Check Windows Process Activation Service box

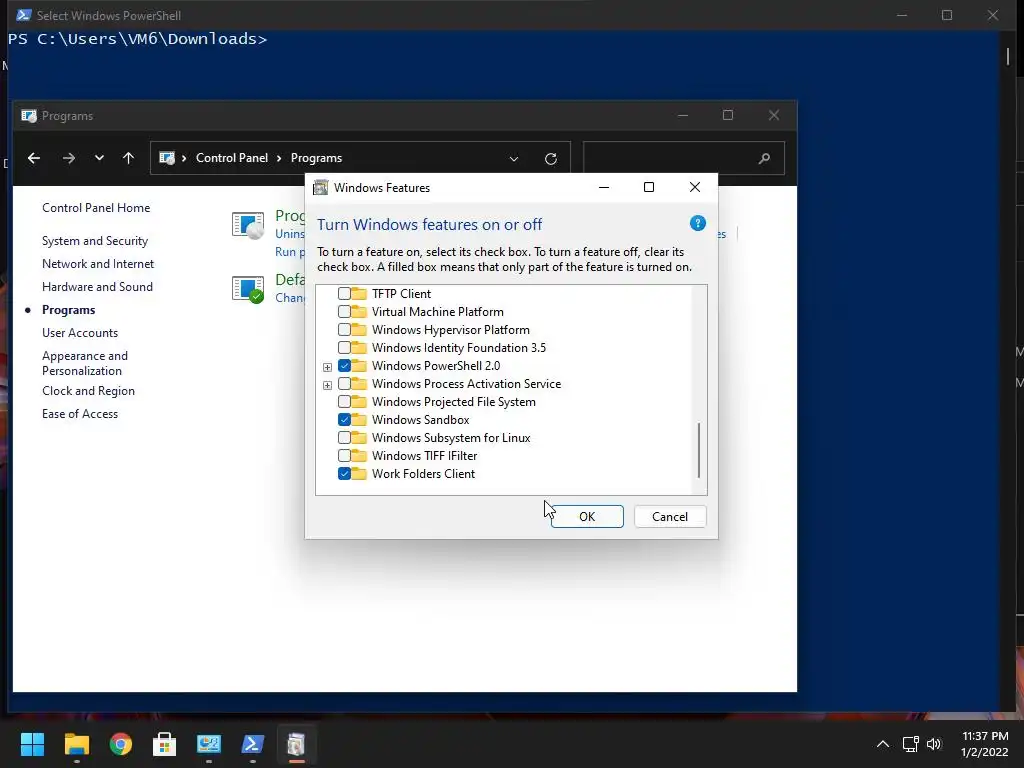[x=344, y=383]
